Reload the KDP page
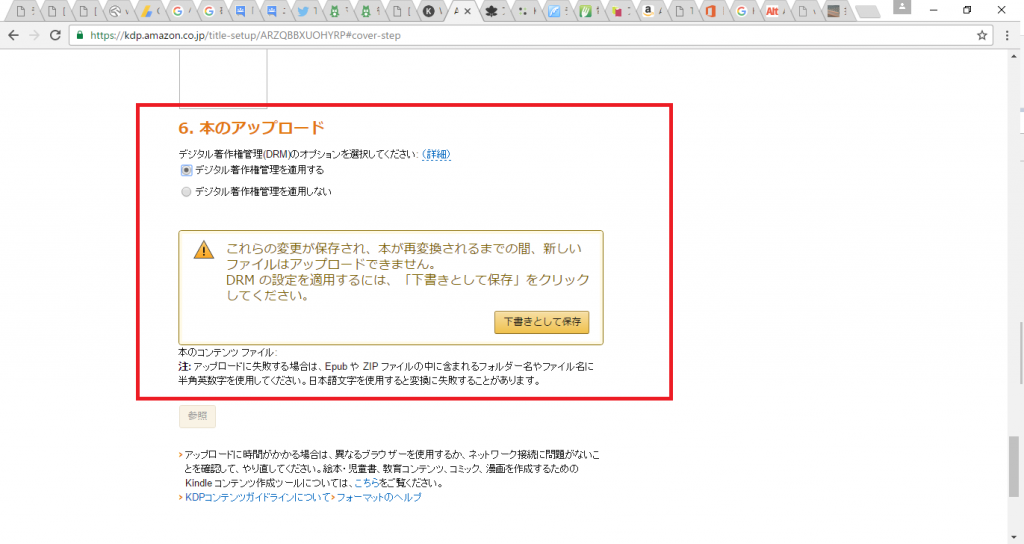Screen dimensions: 1024x544 tap(56, 35)
